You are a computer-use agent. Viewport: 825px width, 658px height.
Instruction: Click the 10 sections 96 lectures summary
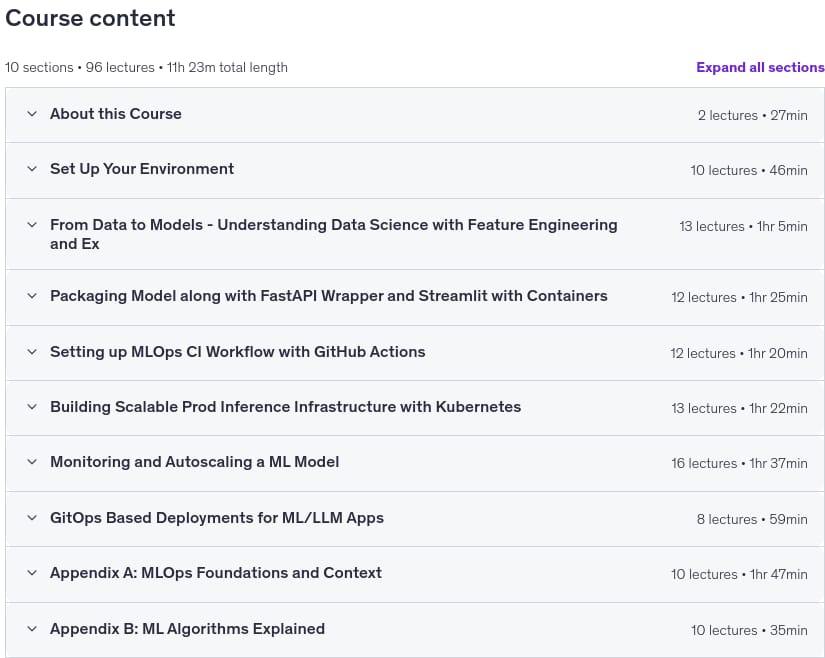pyautogui.click(x=146, y=67)
